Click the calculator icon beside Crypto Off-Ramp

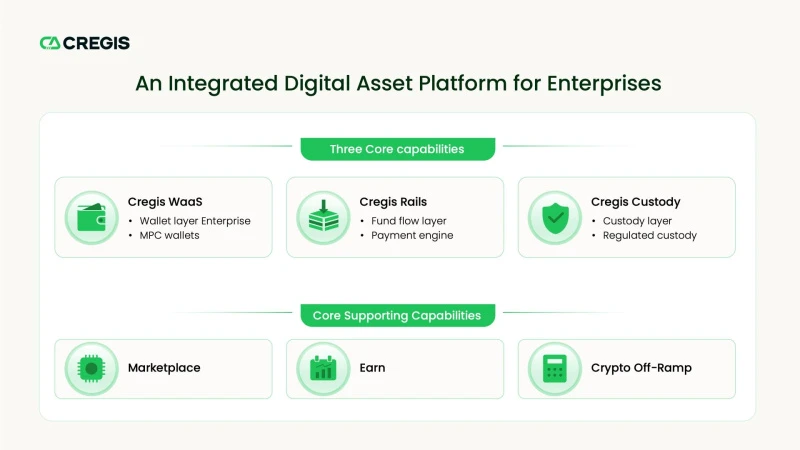pos(555,368)
